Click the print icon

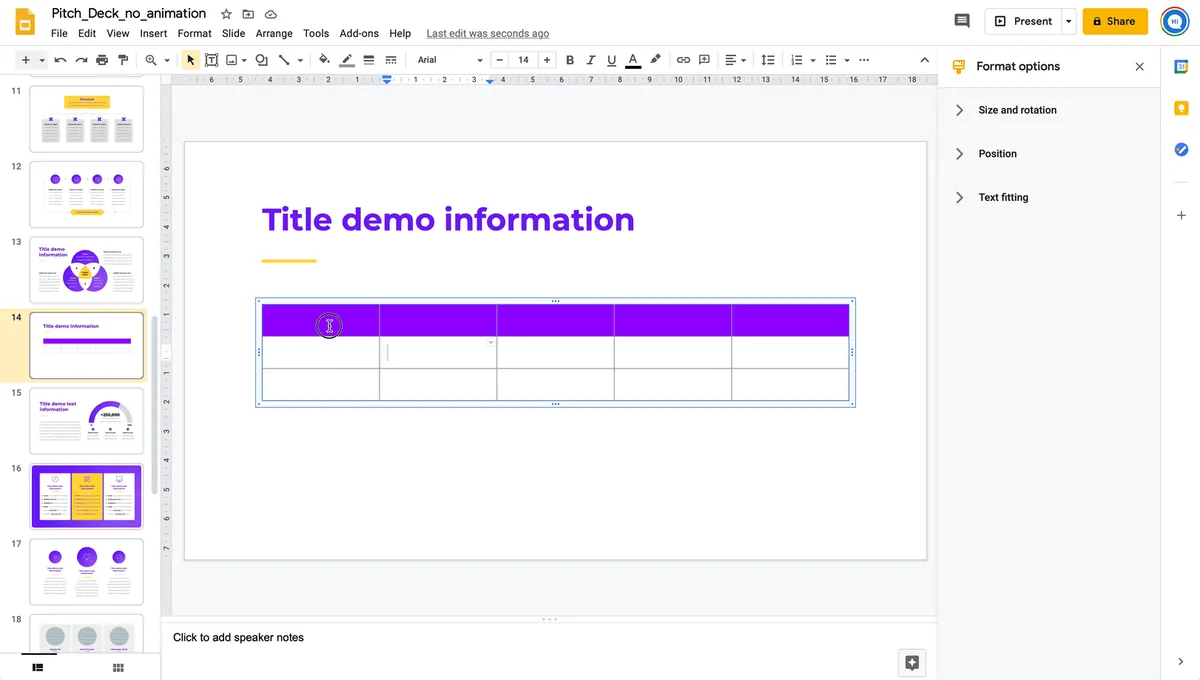point(102,60)
